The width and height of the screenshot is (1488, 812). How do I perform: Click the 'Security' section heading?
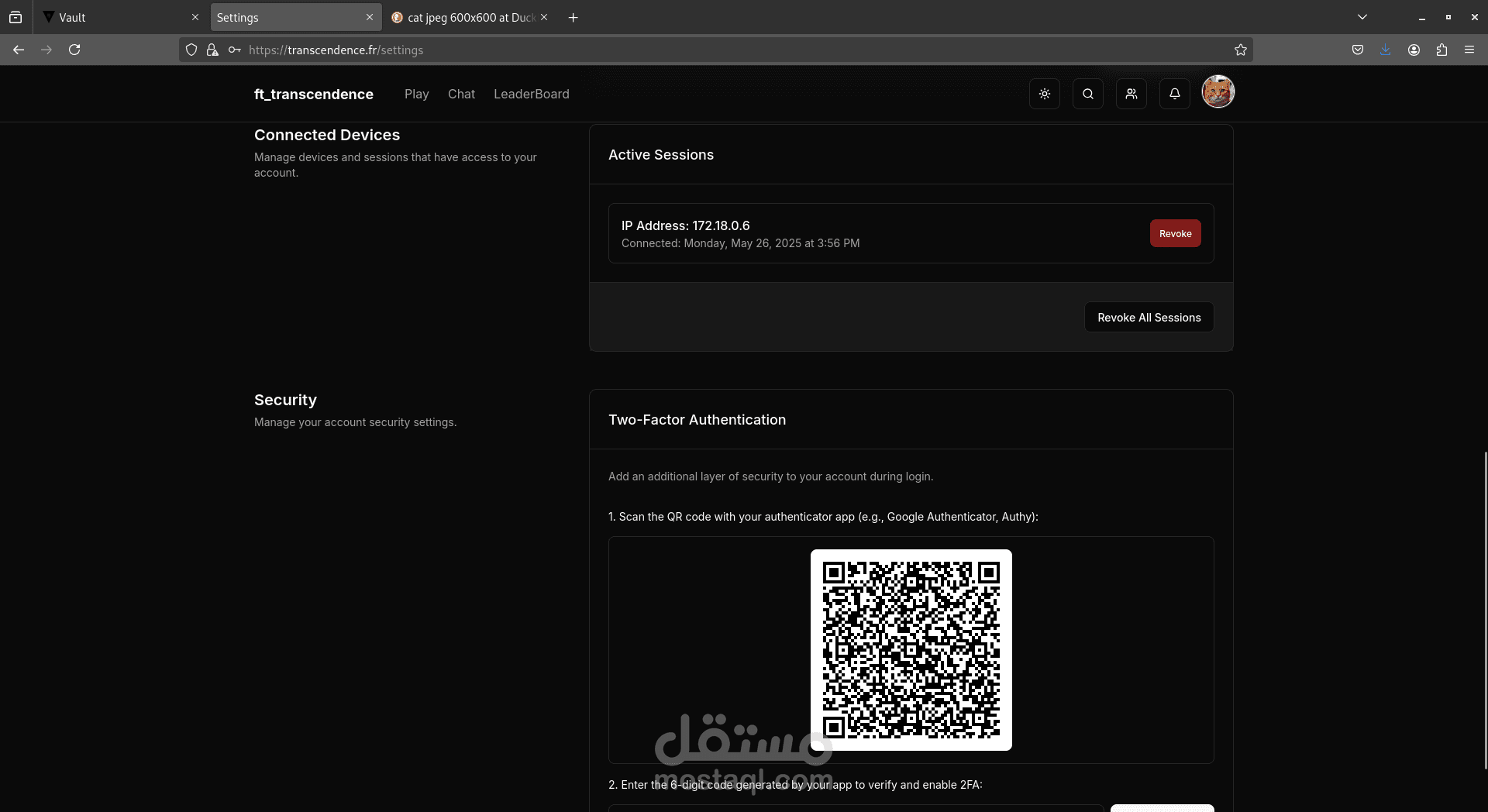point(285,400)
